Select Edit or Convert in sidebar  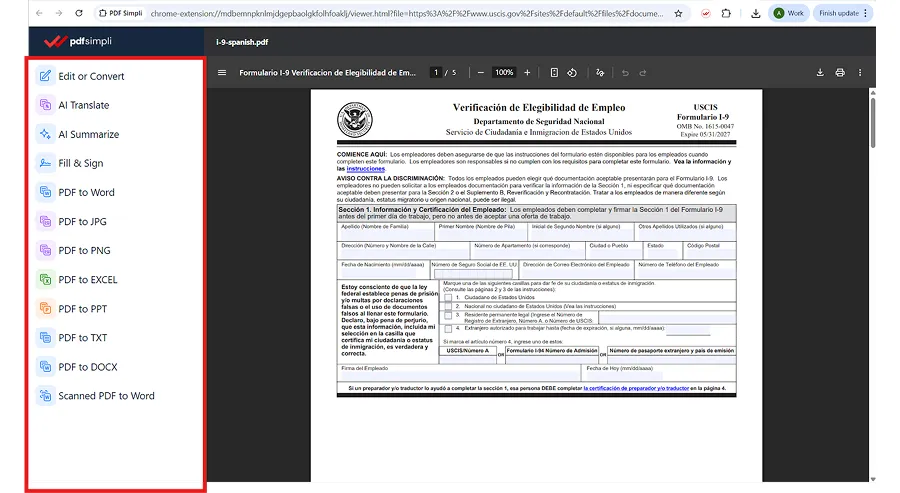click(91, 76)
